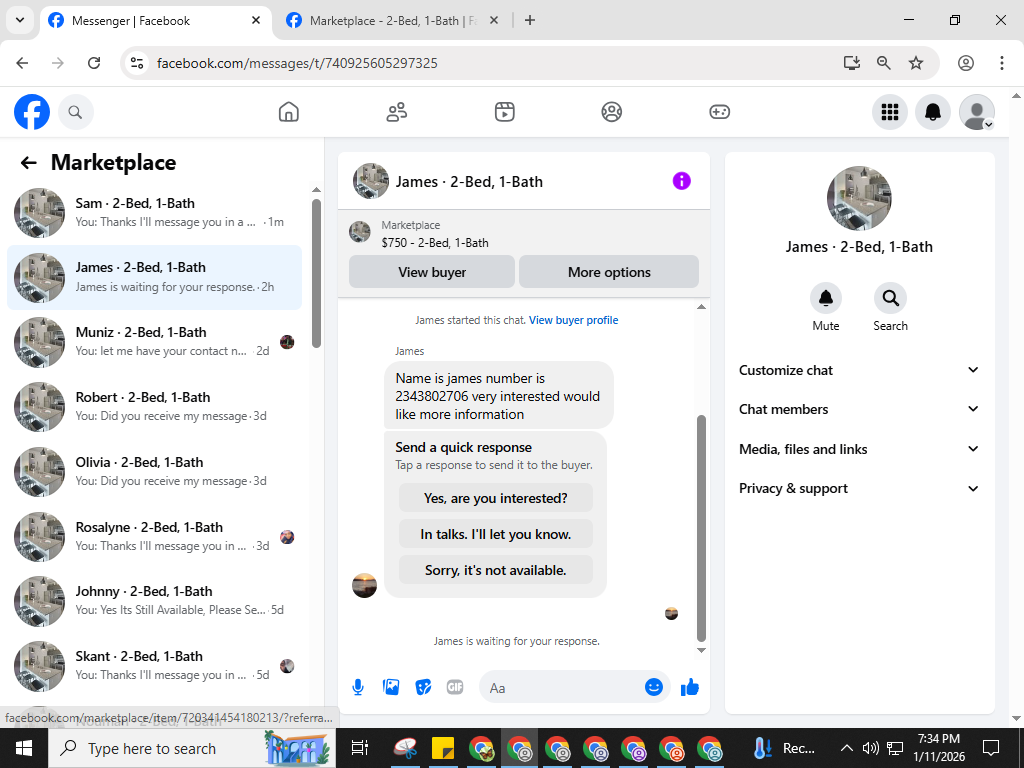Send quick response 'Sorry, it's not available.'
Image resolution: width=1024 pixels, height=768 pixels.
point(496,570)
